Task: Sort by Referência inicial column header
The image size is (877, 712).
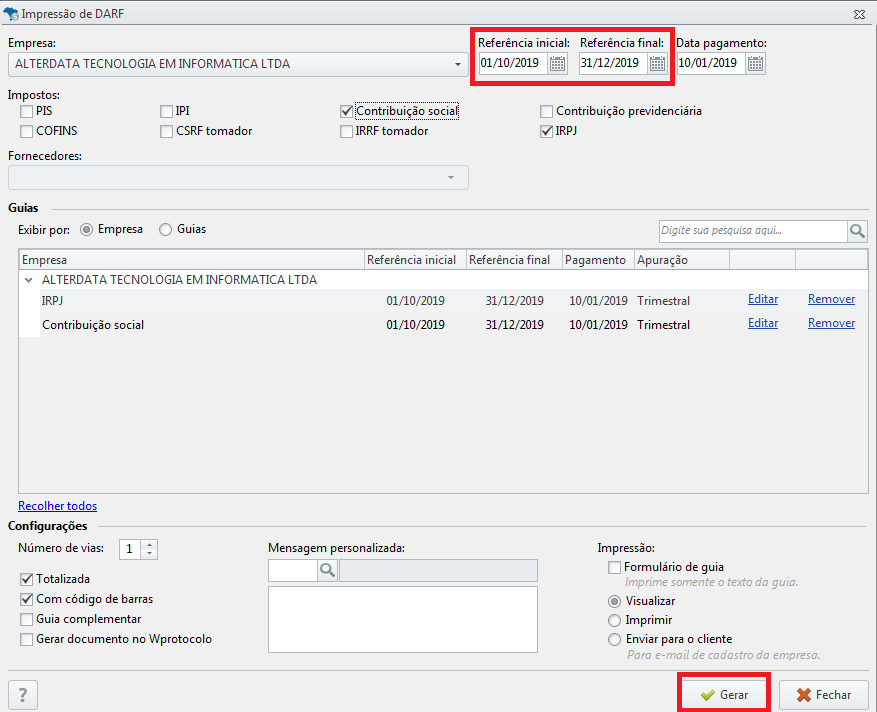Action: [x=416, y=260]
